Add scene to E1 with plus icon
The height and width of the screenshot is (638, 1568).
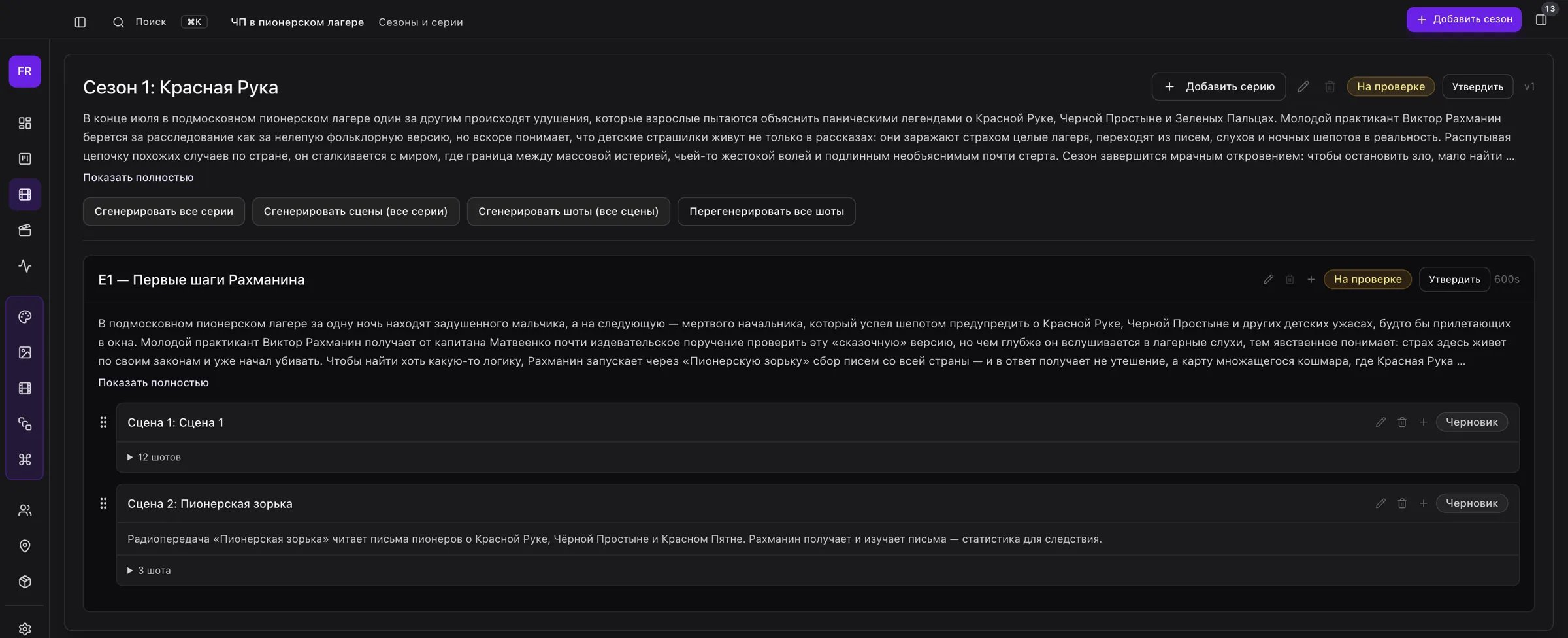(x=1311, y=280)
